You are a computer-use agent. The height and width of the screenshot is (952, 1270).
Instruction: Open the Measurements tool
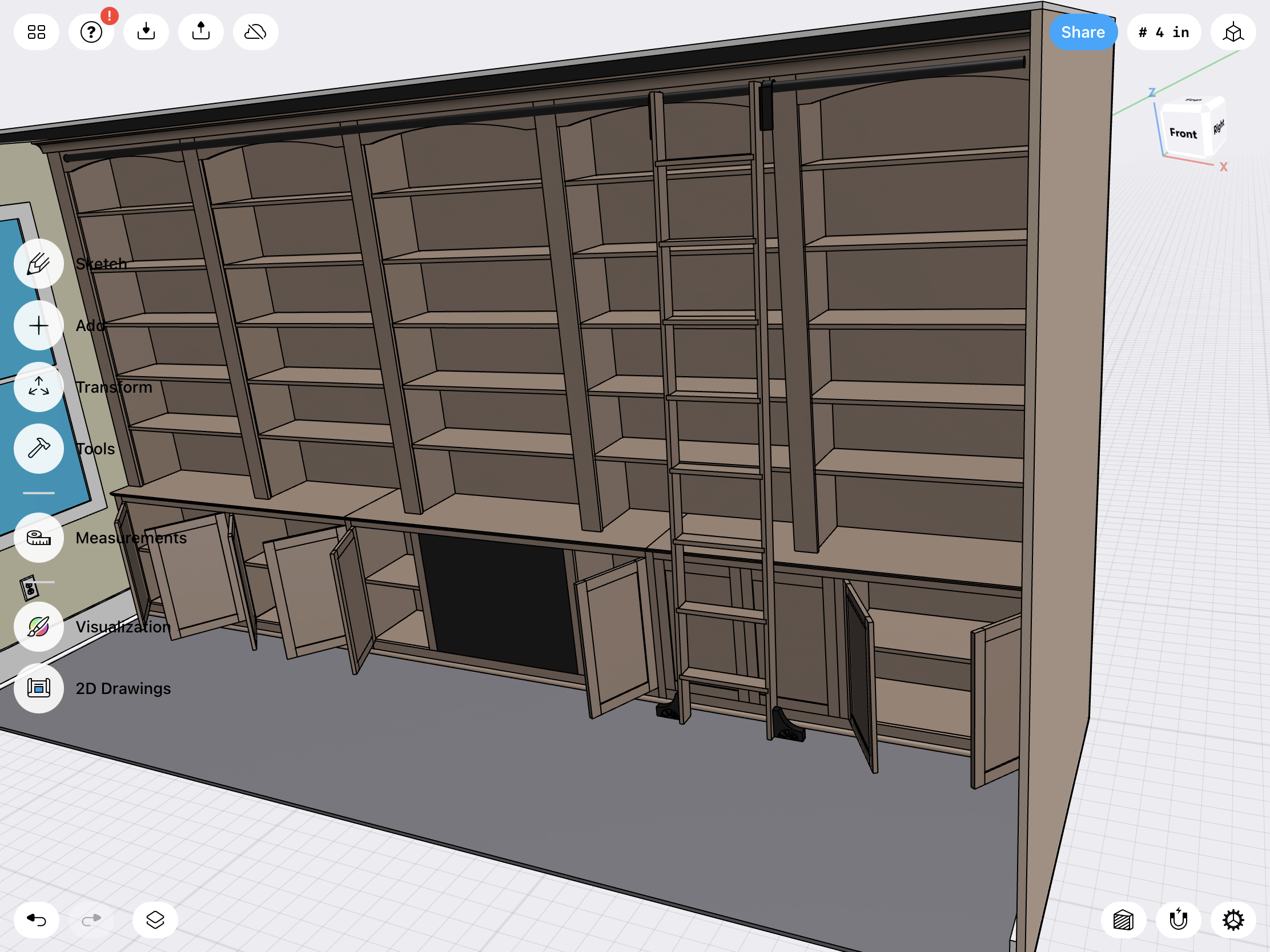tap(38, 538)
